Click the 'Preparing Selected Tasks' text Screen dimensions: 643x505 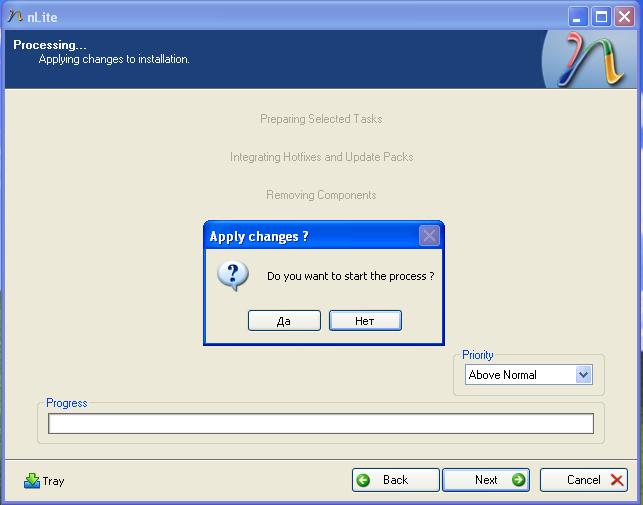pyautogui.click(x=321, y=119)
